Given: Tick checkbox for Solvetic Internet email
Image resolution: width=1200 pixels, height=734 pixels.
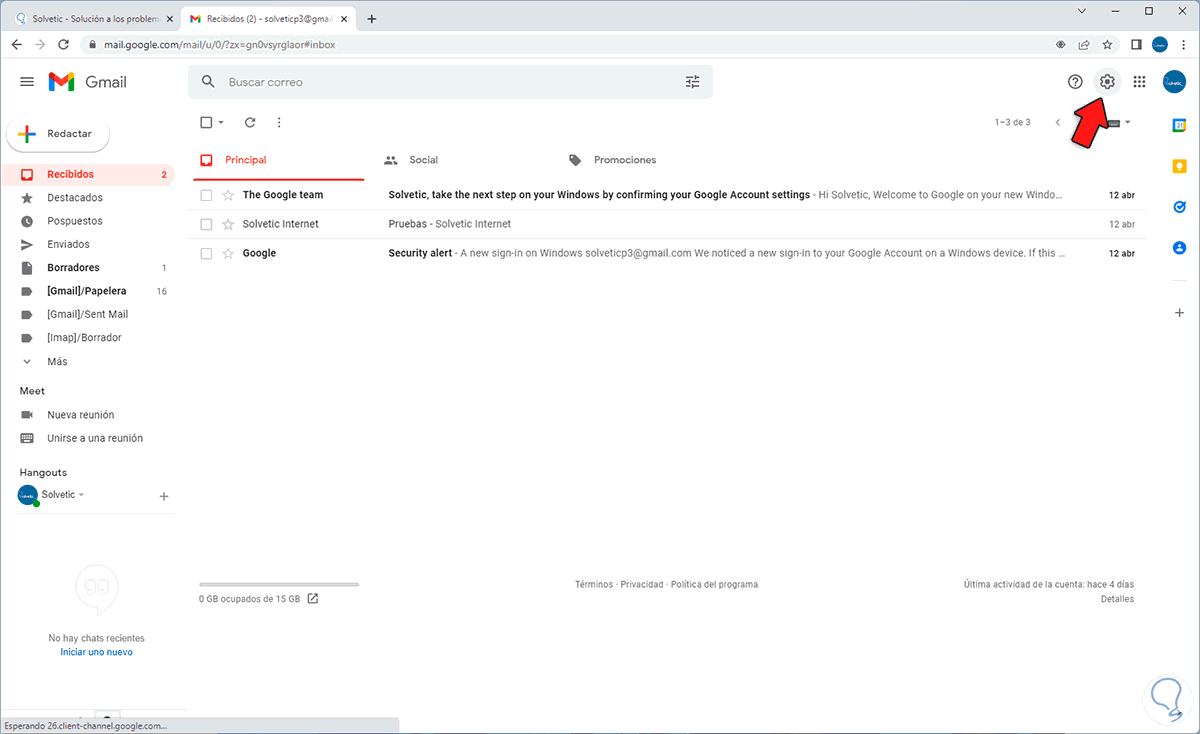Looking at the screenshot, I should (206, 224).
